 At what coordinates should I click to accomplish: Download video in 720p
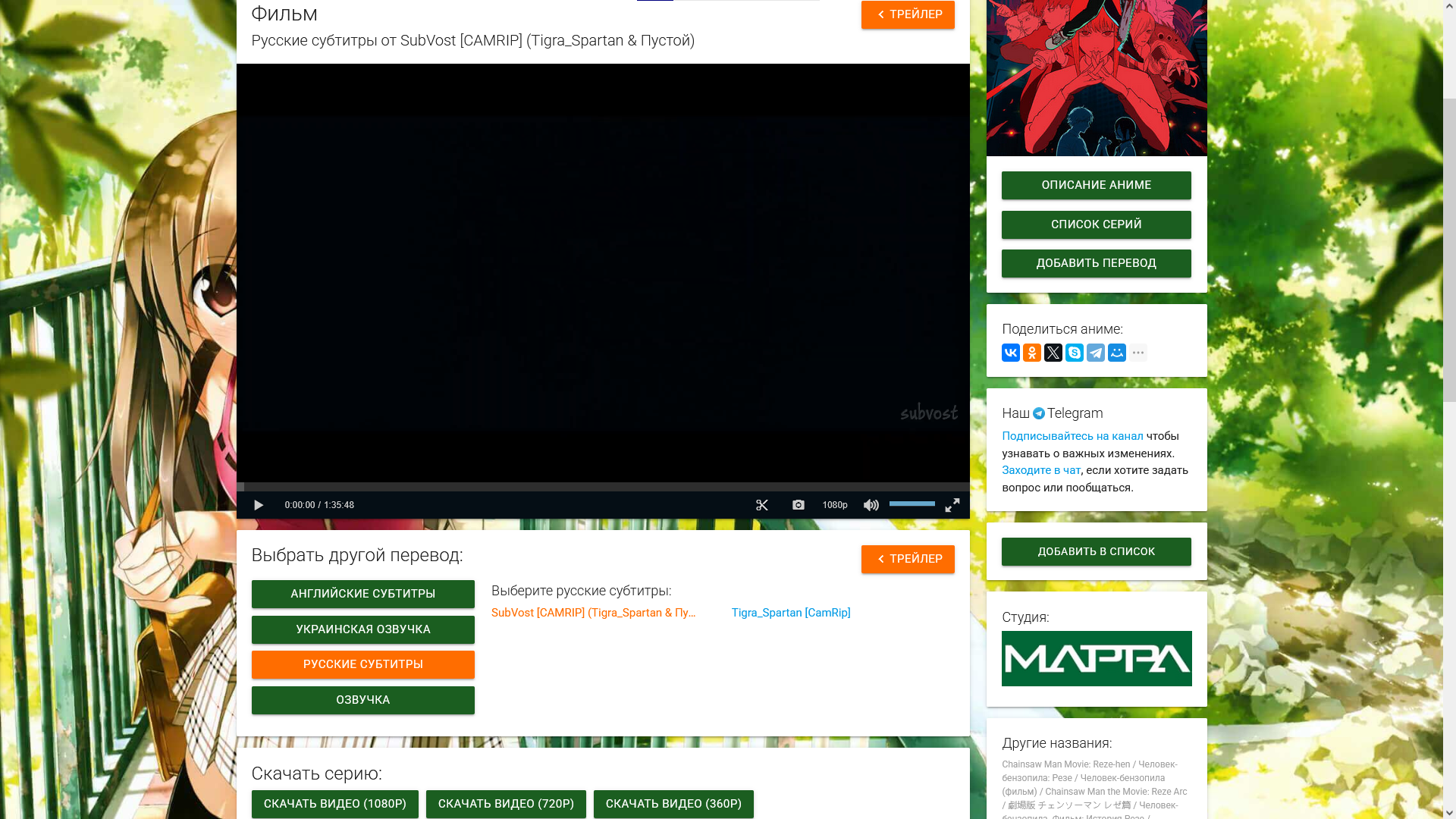click(506, 804)
